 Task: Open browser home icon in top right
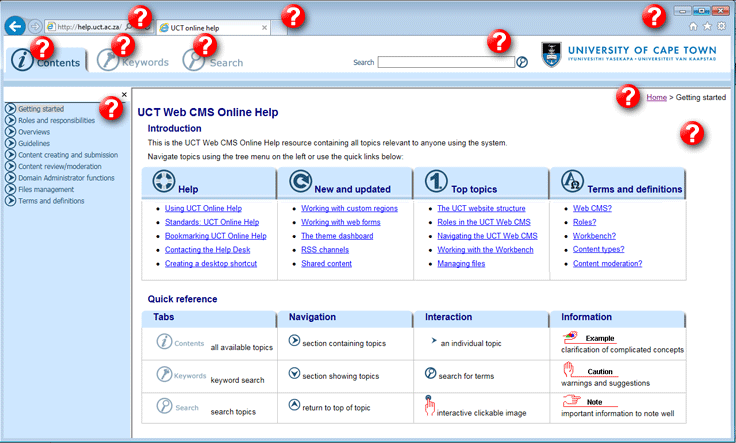point(693,26)
